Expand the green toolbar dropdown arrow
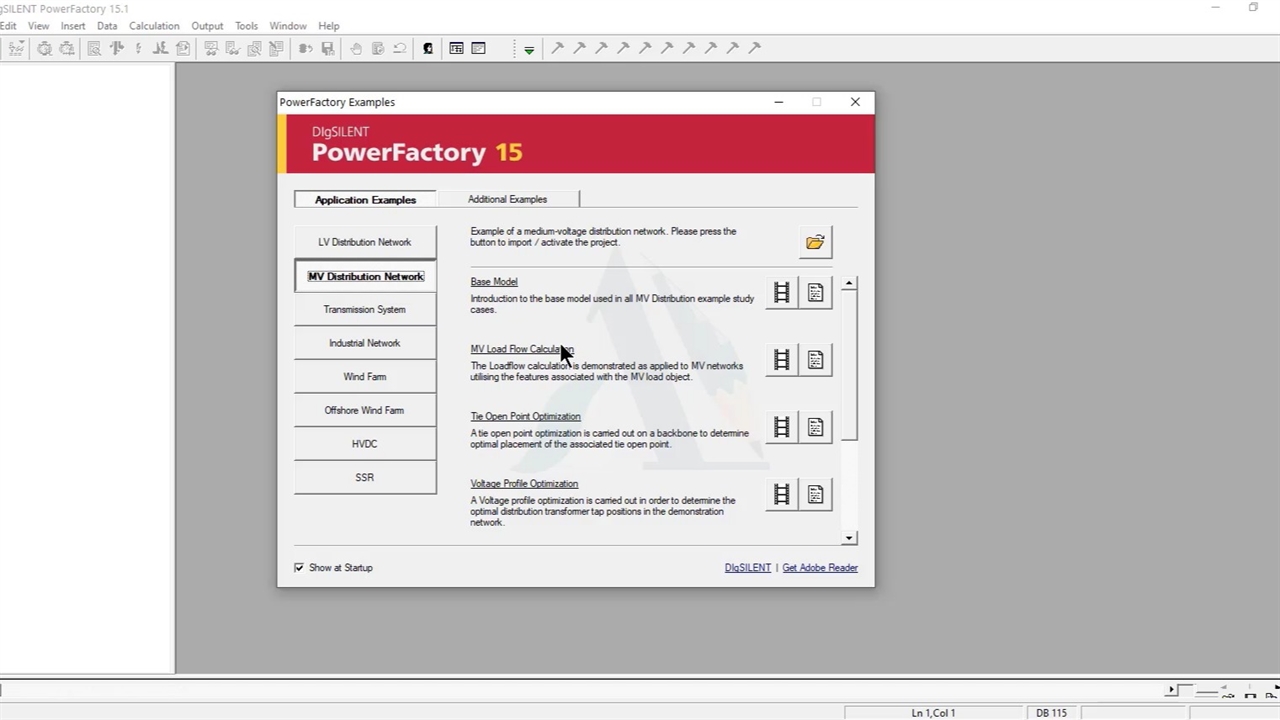The width and height of the screenshot is (1280, 720). [x=529, y=49]
